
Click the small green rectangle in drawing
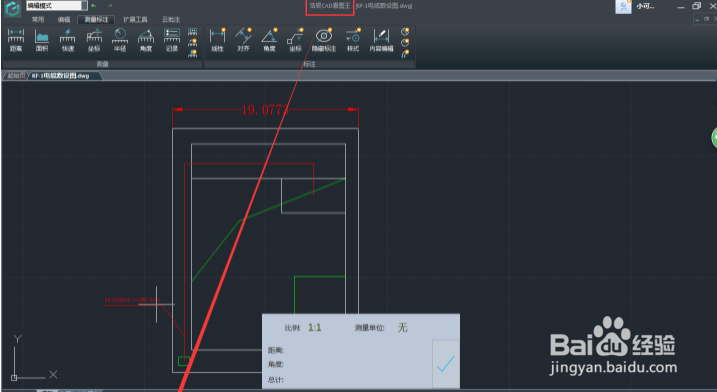[x=183, y=361]
